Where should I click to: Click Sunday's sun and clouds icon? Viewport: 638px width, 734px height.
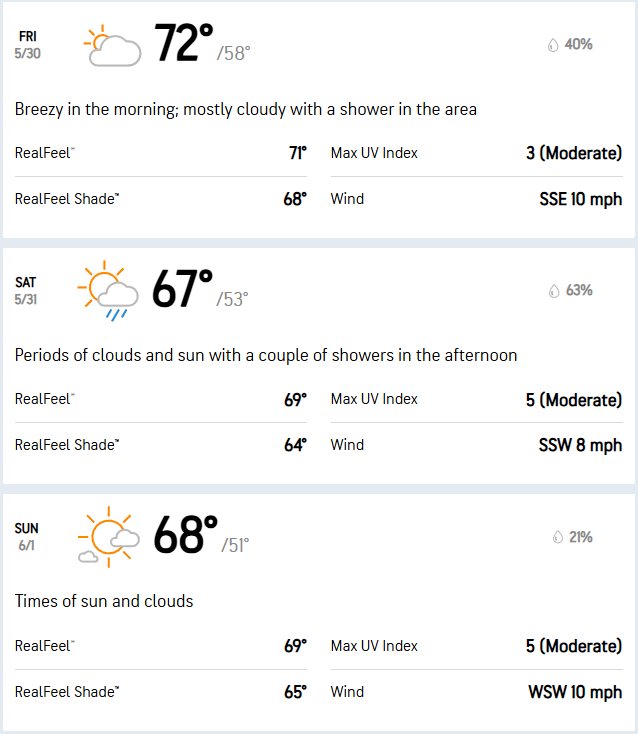pos(109,536)
